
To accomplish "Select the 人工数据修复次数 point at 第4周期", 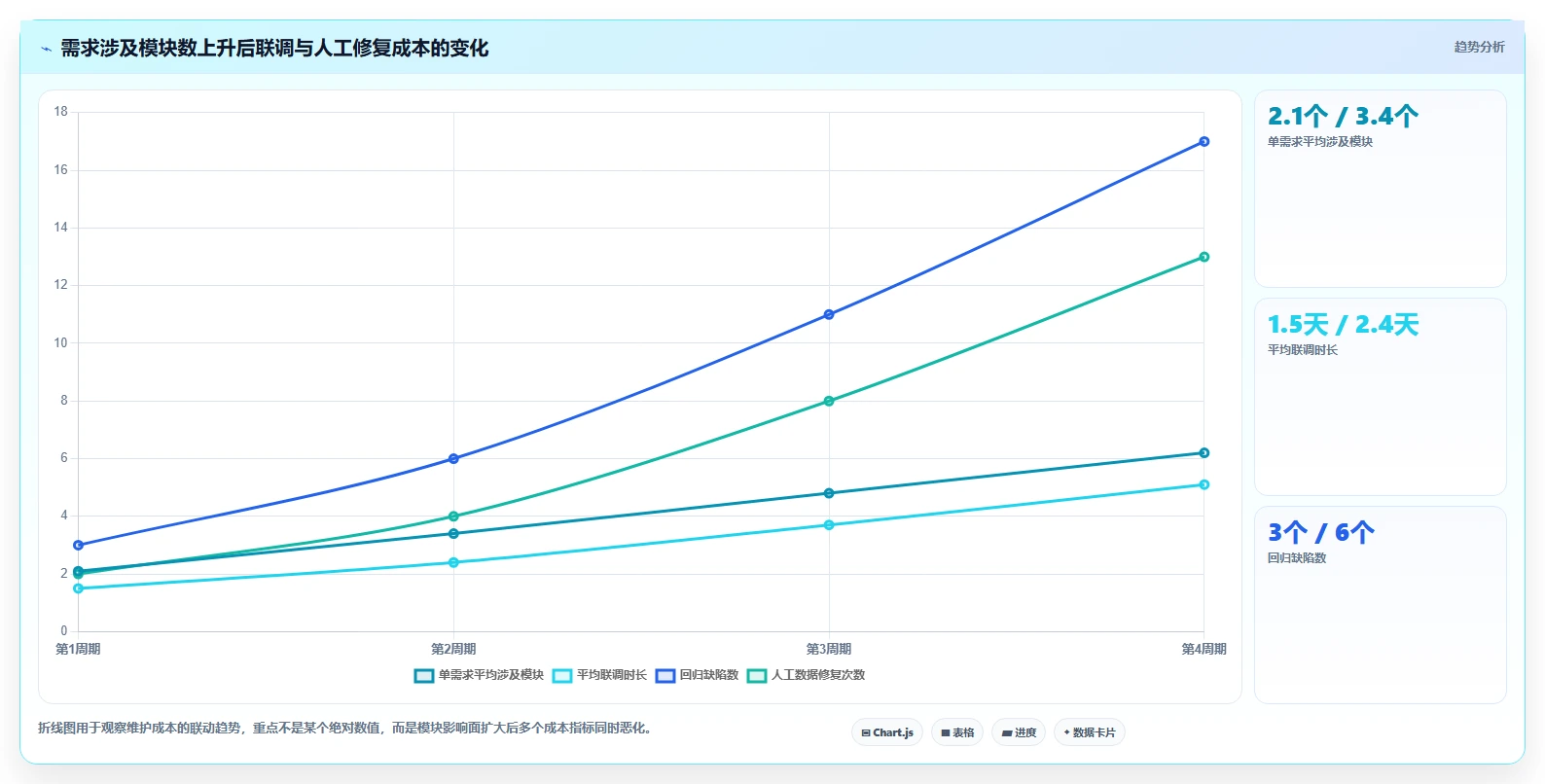I will (x=1204, y=257).
